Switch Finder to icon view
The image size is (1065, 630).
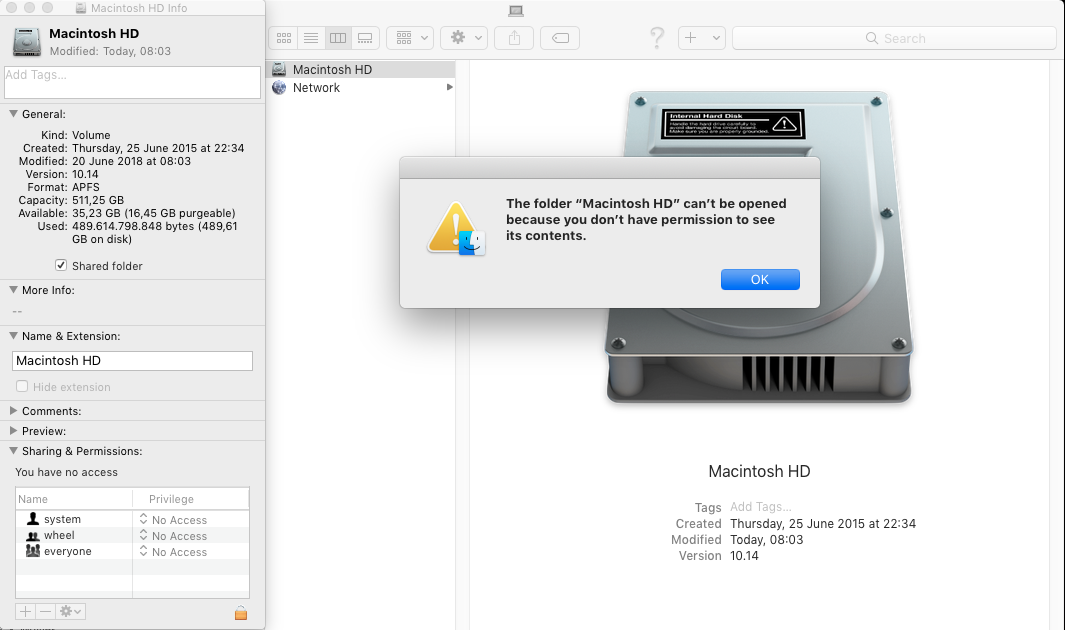coord(284,38)
